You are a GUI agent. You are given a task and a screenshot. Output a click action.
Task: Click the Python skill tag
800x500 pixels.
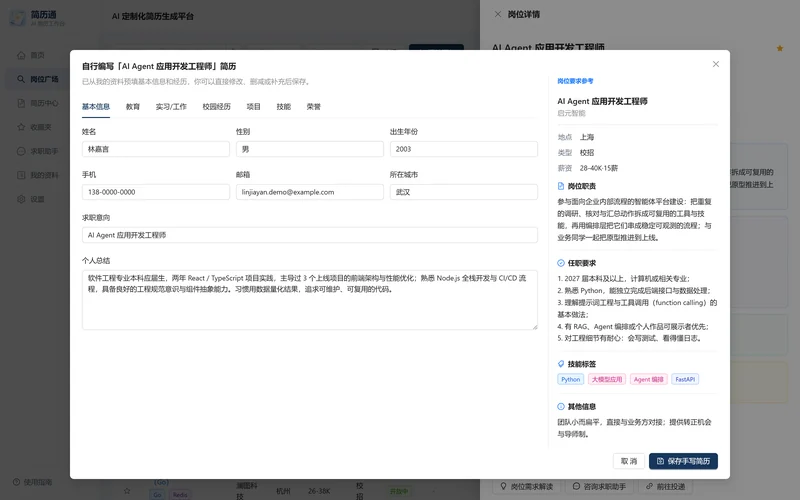[570, 379]
